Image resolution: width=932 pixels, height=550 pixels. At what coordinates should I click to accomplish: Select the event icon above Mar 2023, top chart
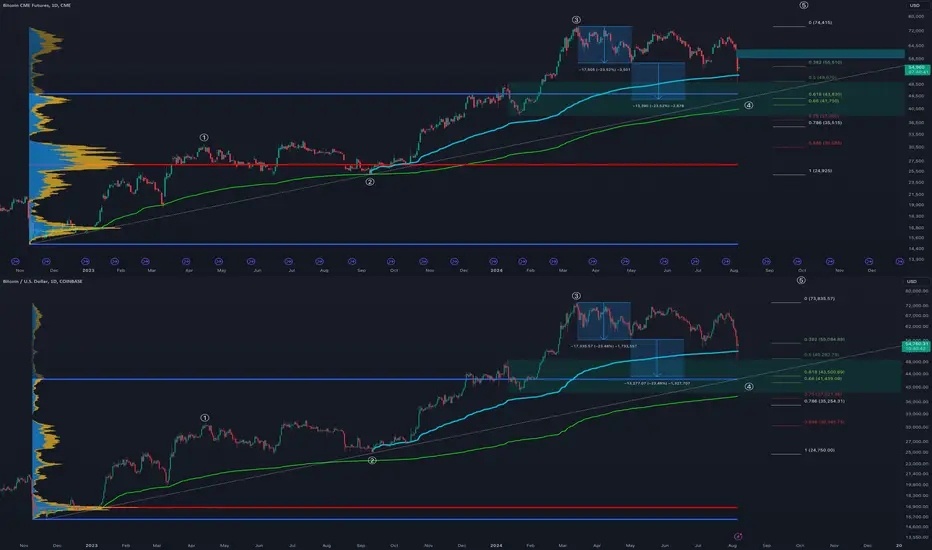(x=146, y=261)
